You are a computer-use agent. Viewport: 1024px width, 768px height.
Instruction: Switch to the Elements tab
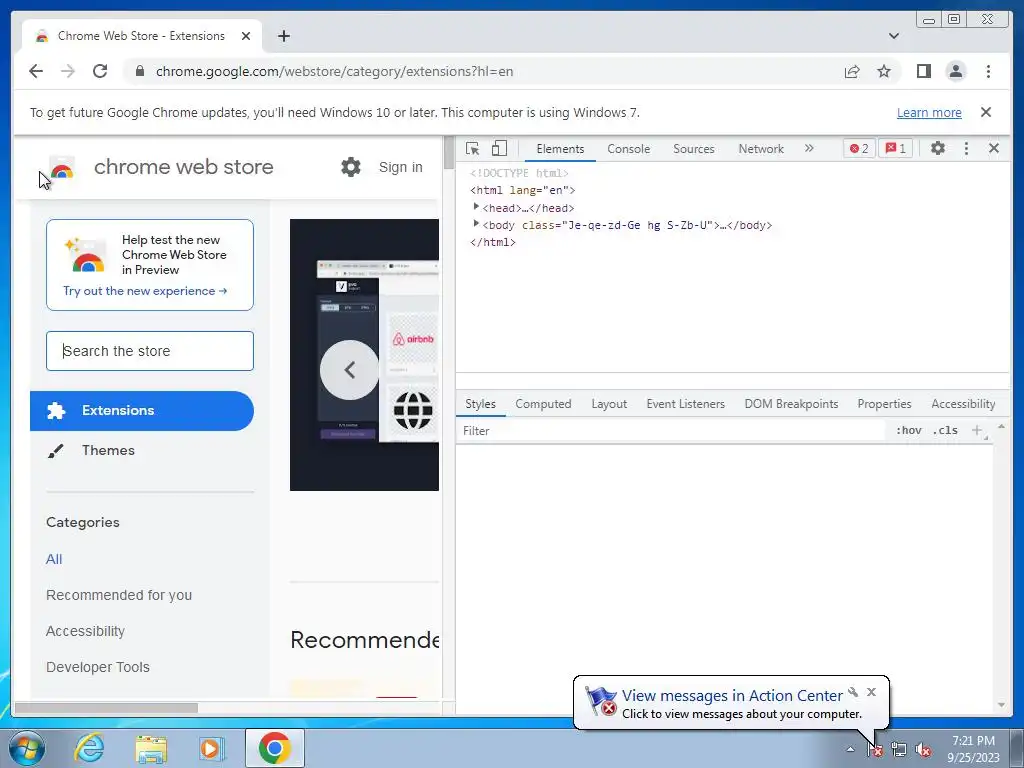[560, 149]
